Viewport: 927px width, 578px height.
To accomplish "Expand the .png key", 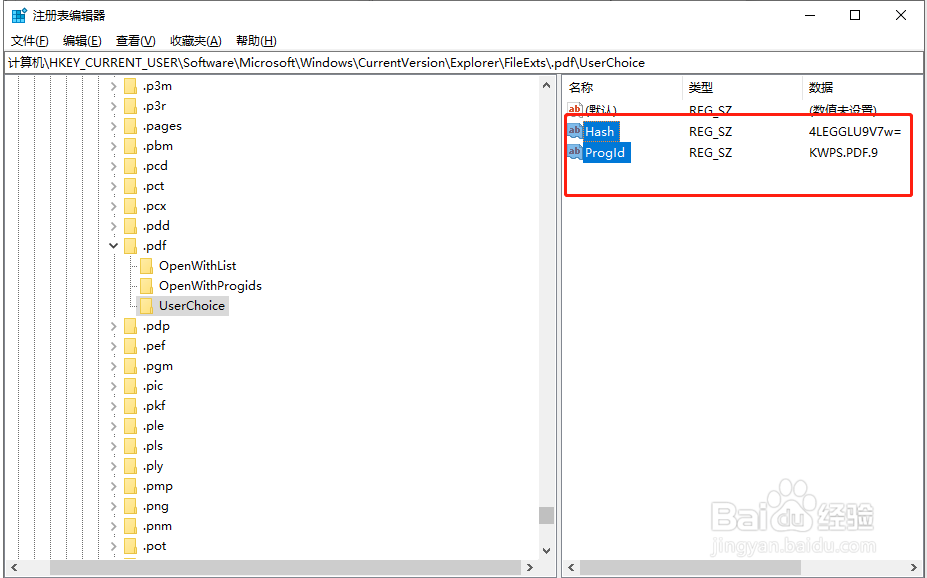I will [x=114, y=506].
